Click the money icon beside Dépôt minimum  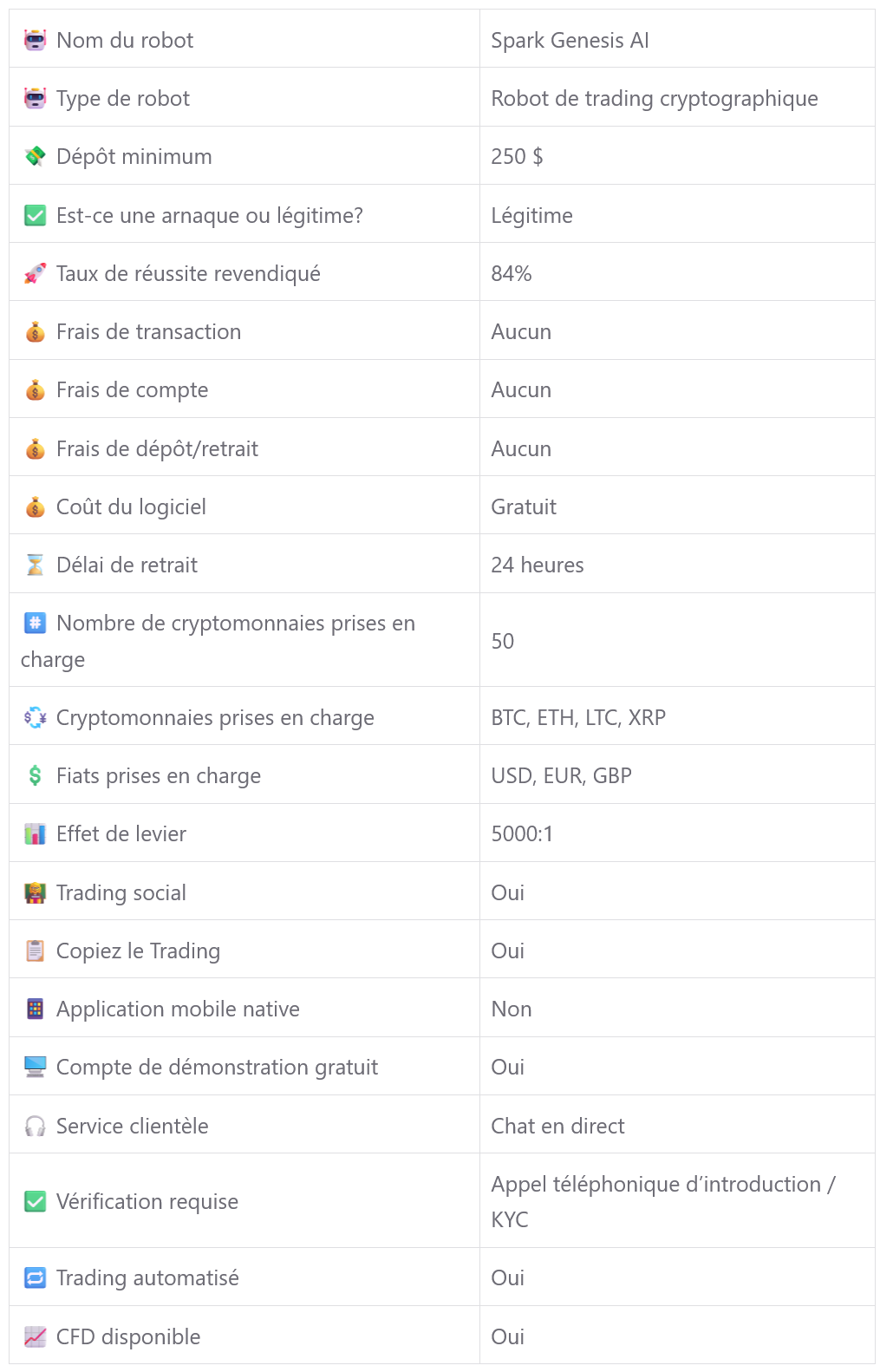click(x=35, y=157)
